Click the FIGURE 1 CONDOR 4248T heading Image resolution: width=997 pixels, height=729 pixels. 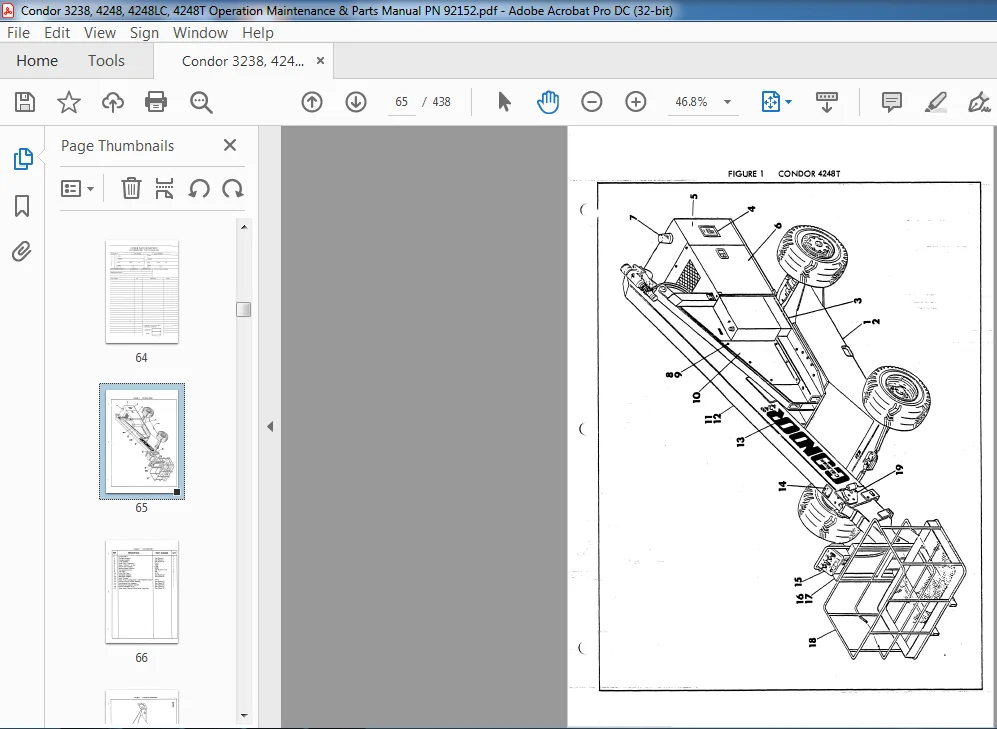tap(784, 174)
